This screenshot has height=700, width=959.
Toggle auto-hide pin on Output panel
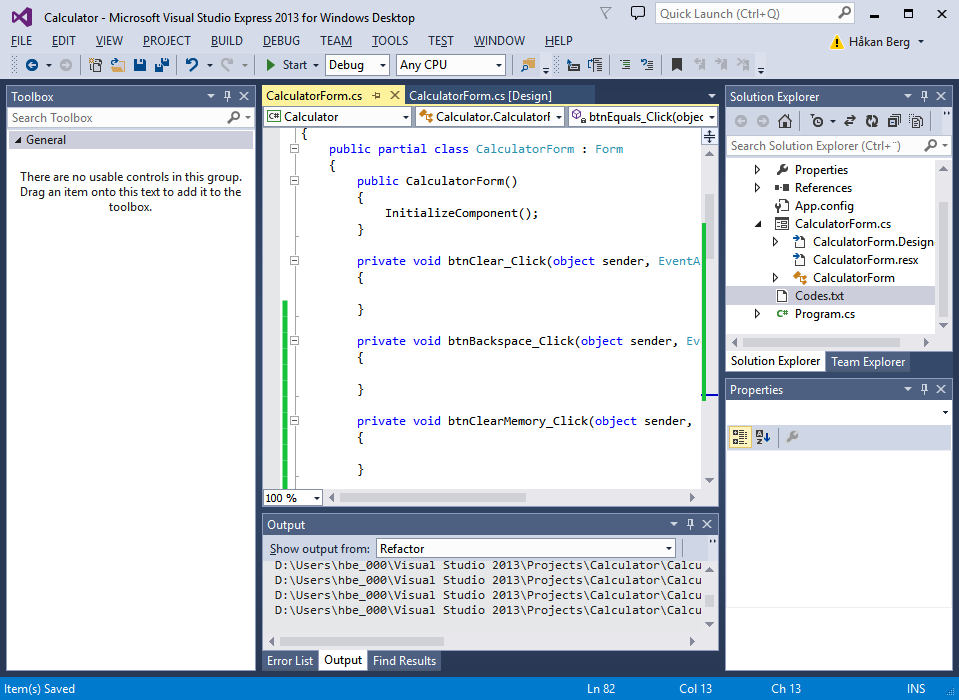(691, 524)
